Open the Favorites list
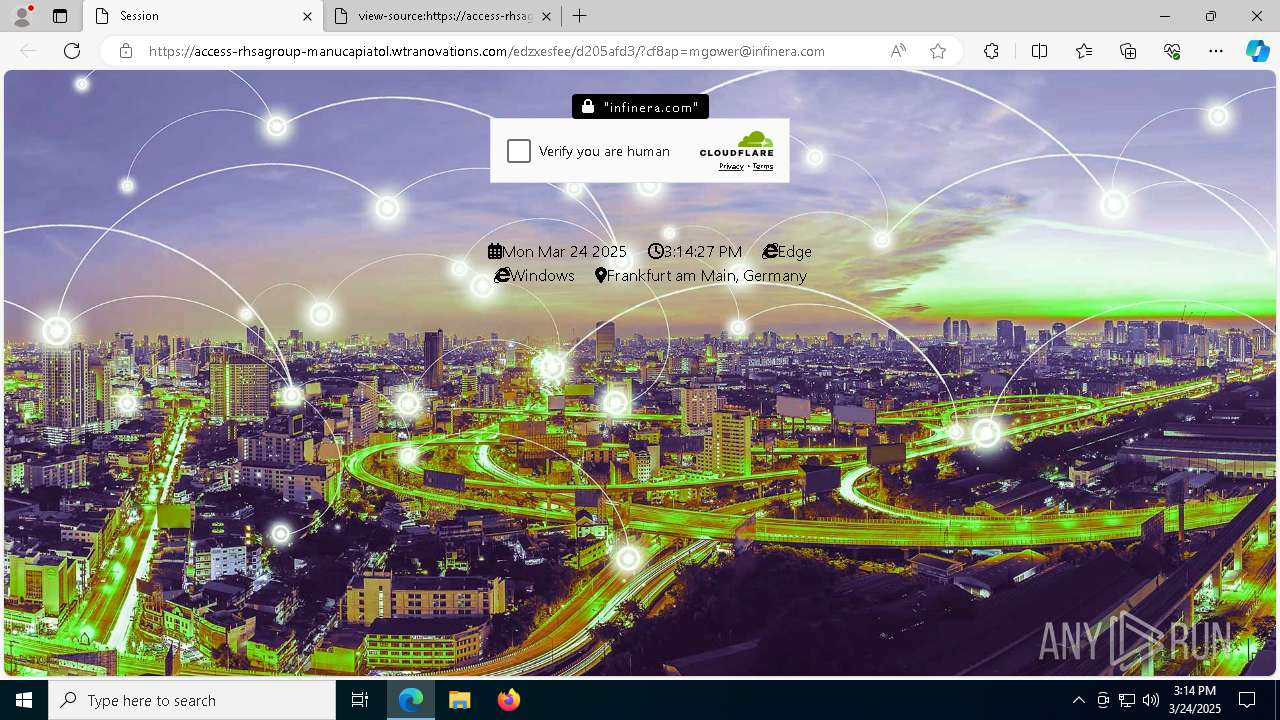Viewport: 1280px width, 720px height. pyautogui.click(x=1084, y=51)
